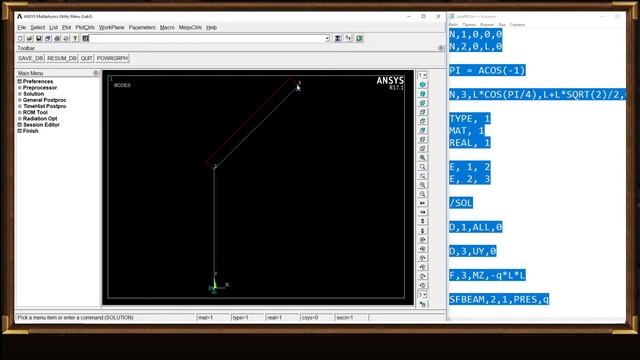The width and height of the screenshot is (640, 360).
Task: Click the Session Editor item
Action: (41, 125)
